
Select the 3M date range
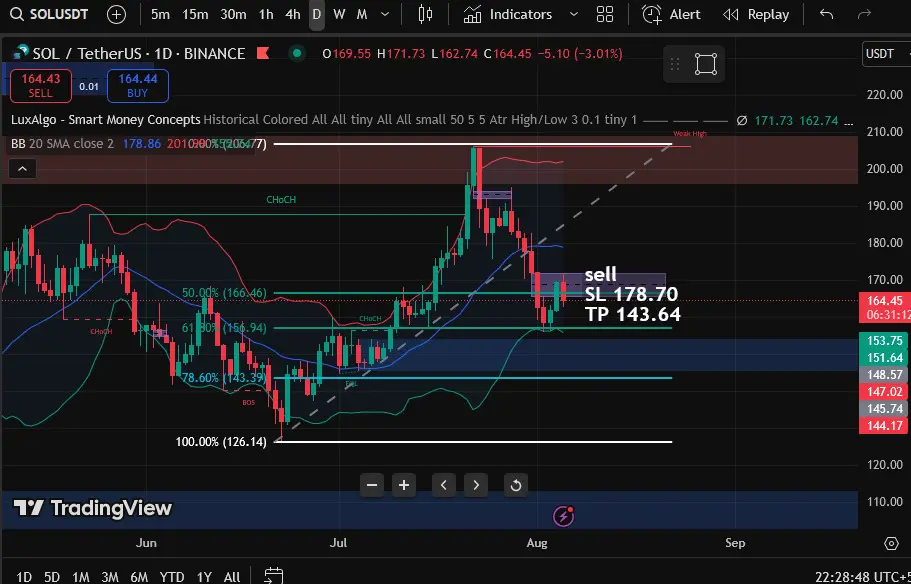110,576
